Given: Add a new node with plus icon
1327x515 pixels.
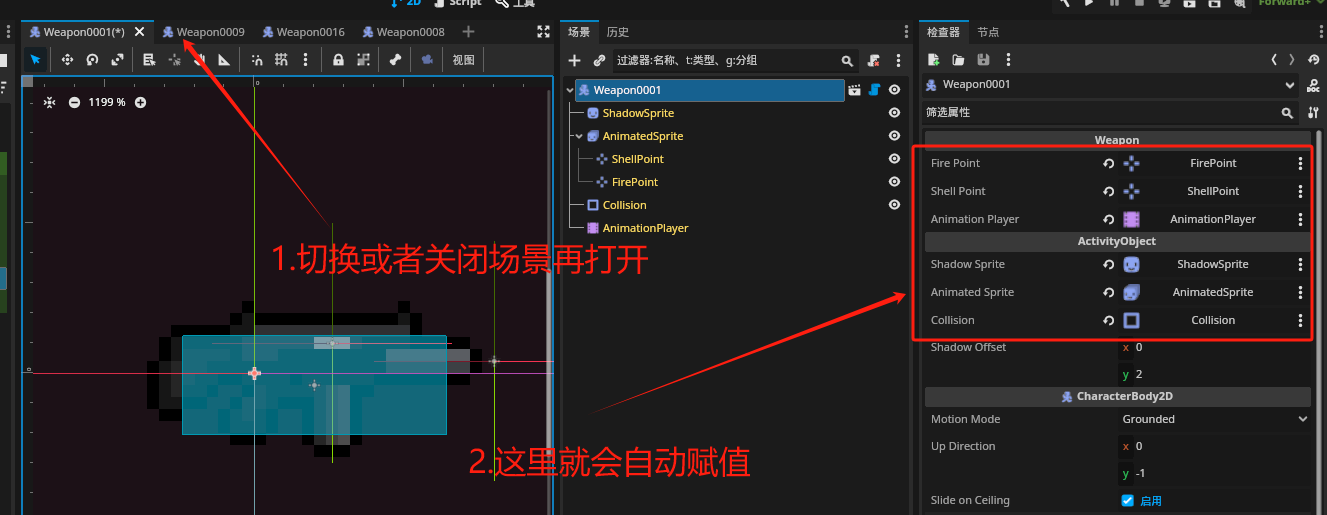Looking at the screenshot, I should coord(574,61).
